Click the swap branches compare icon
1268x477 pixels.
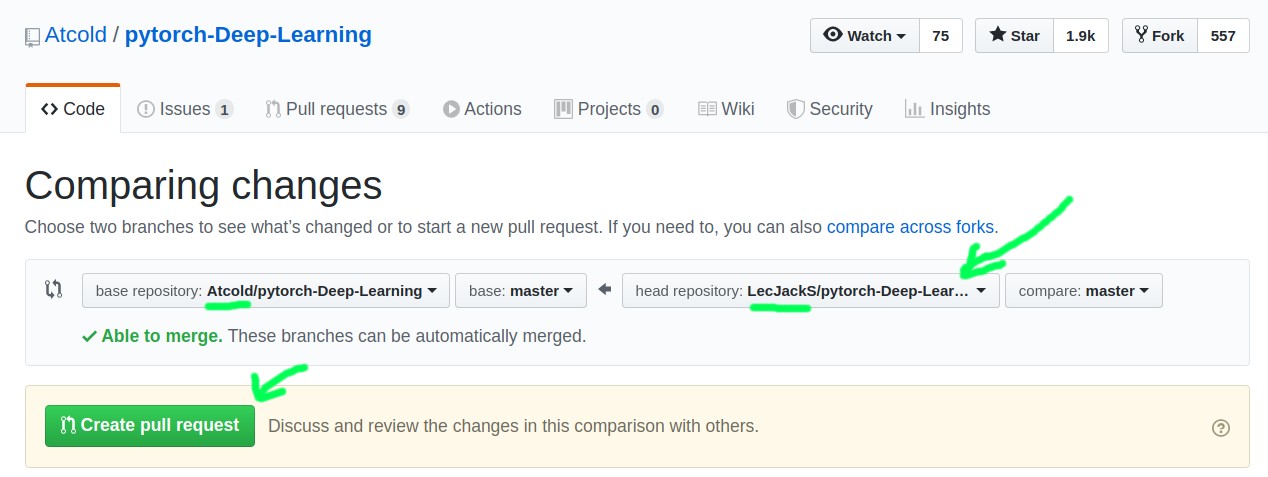pos(54,290)
